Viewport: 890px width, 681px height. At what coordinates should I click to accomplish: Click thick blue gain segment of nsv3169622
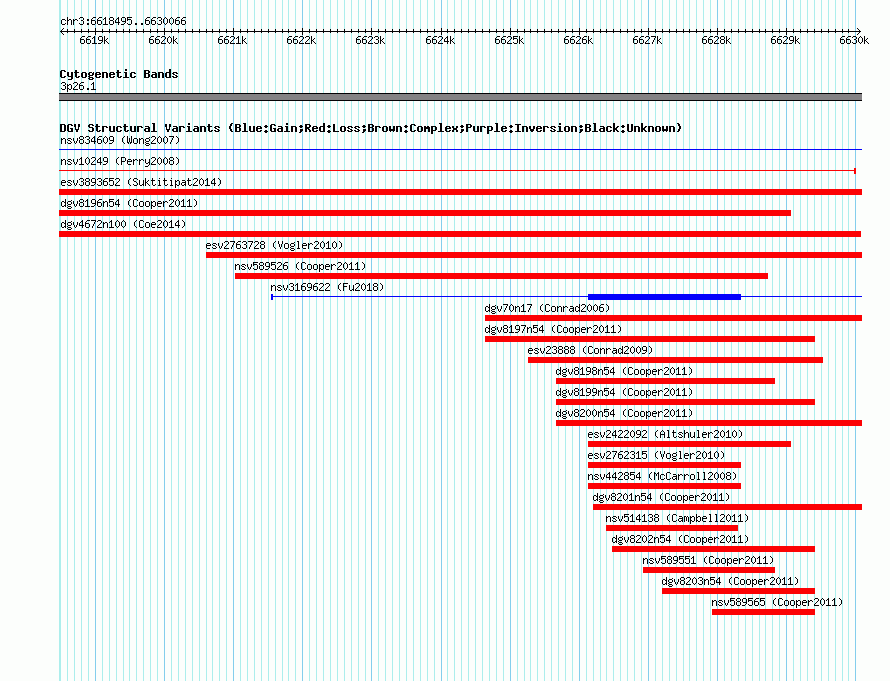pyautogui.click(x=665, y=297)
